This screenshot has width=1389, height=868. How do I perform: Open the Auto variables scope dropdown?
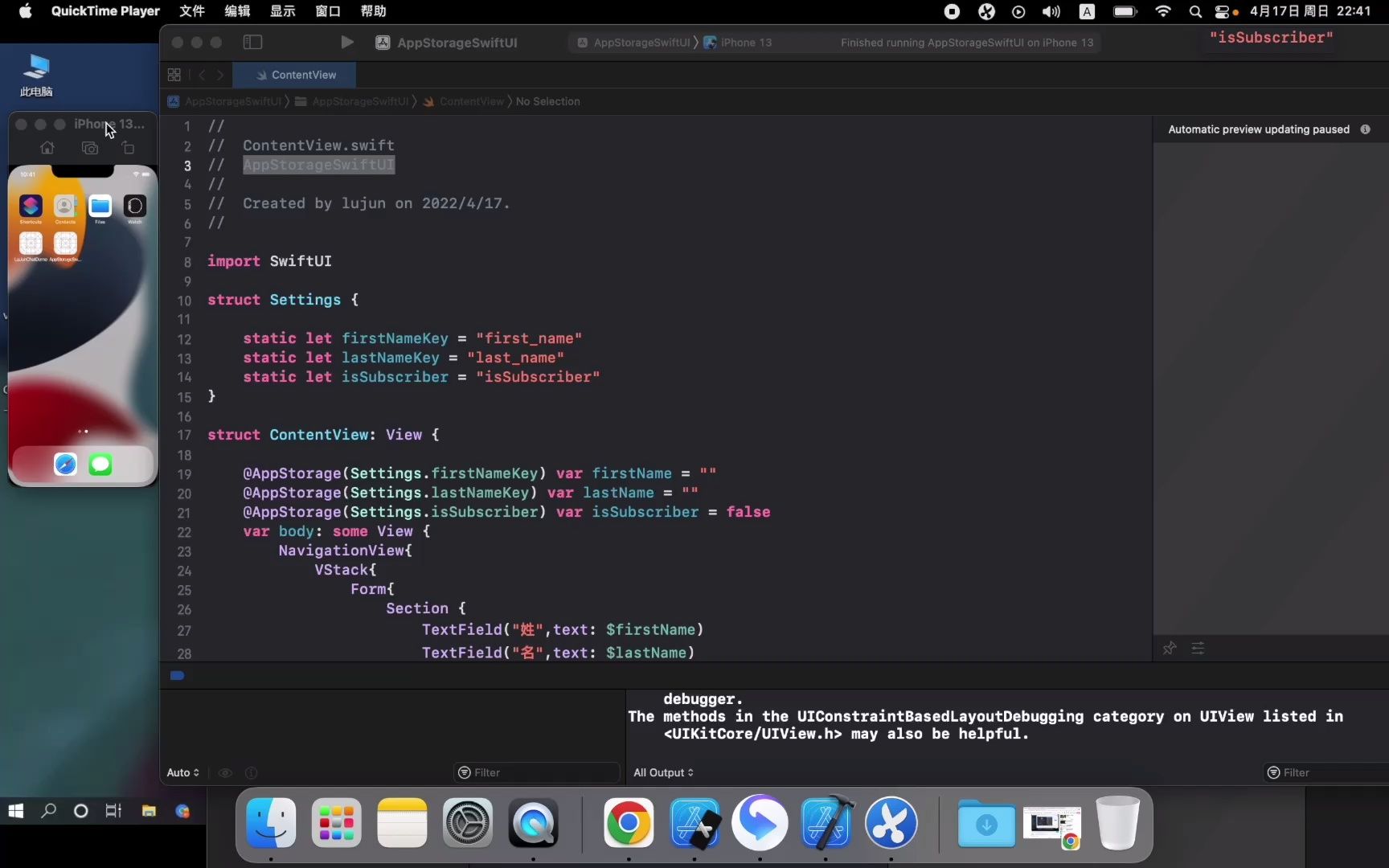coord(182,772)
